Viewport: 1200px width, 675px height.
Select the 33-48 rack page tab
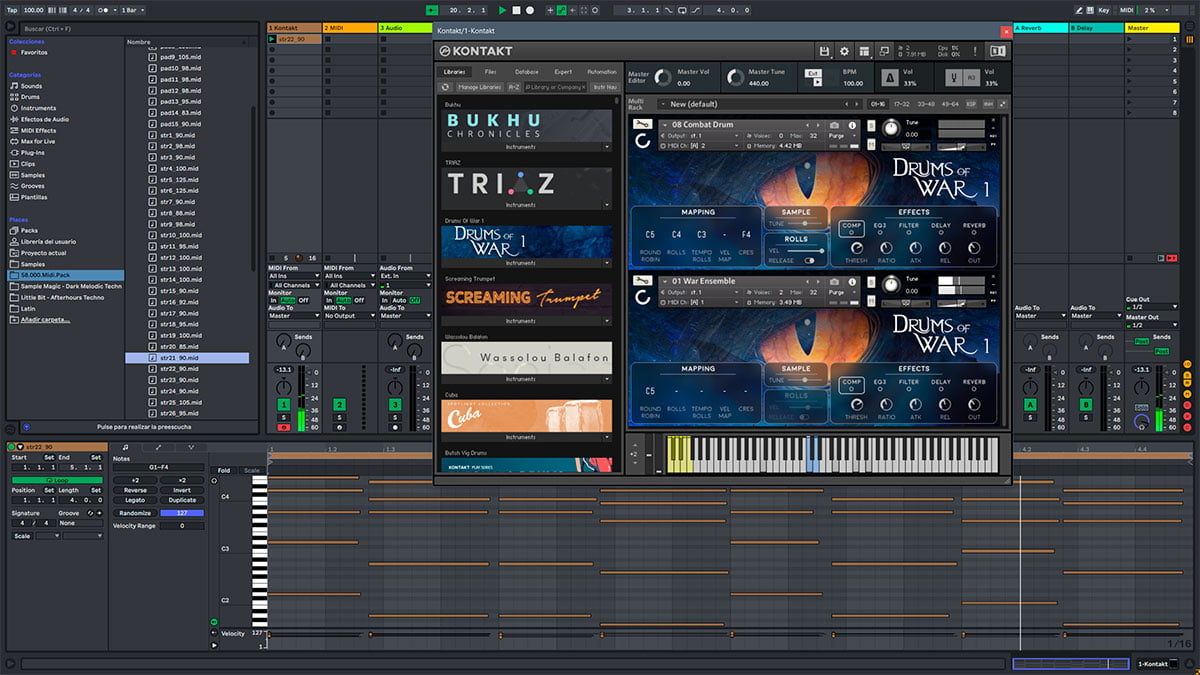(x=926, y=104)
